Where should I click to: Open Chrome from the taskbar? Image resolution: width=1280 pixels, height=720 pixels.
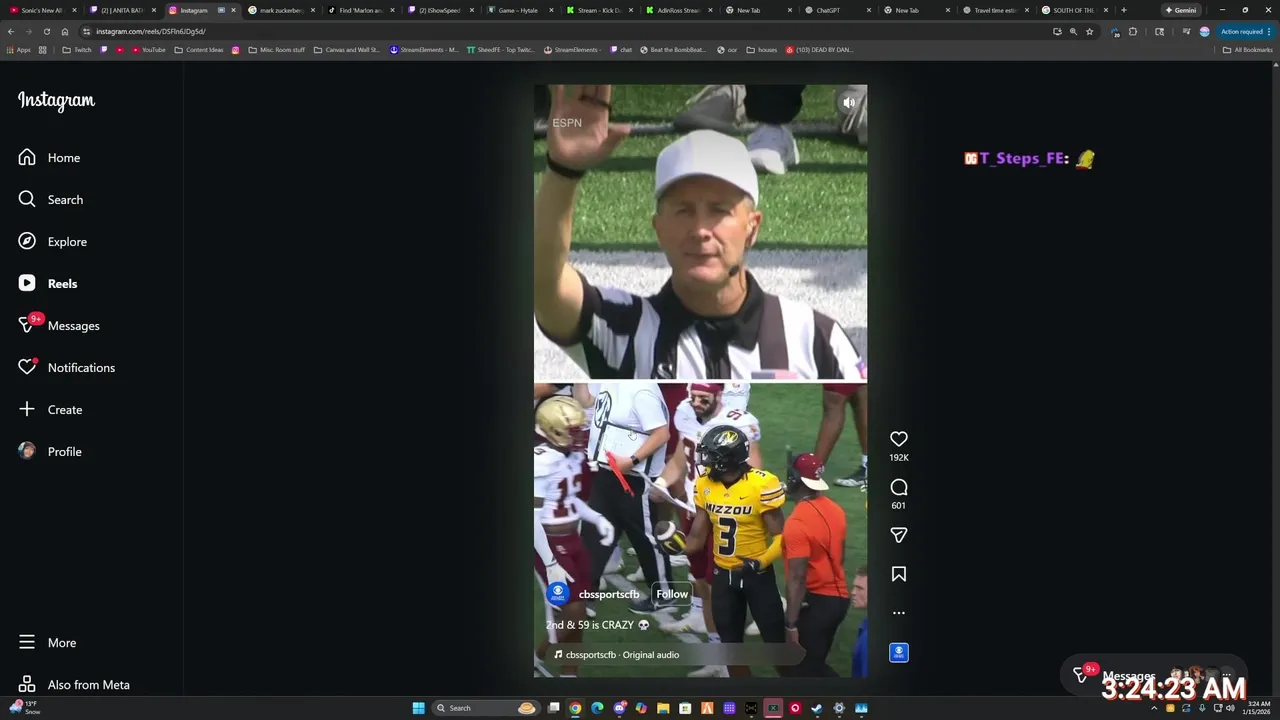point(575,708)
